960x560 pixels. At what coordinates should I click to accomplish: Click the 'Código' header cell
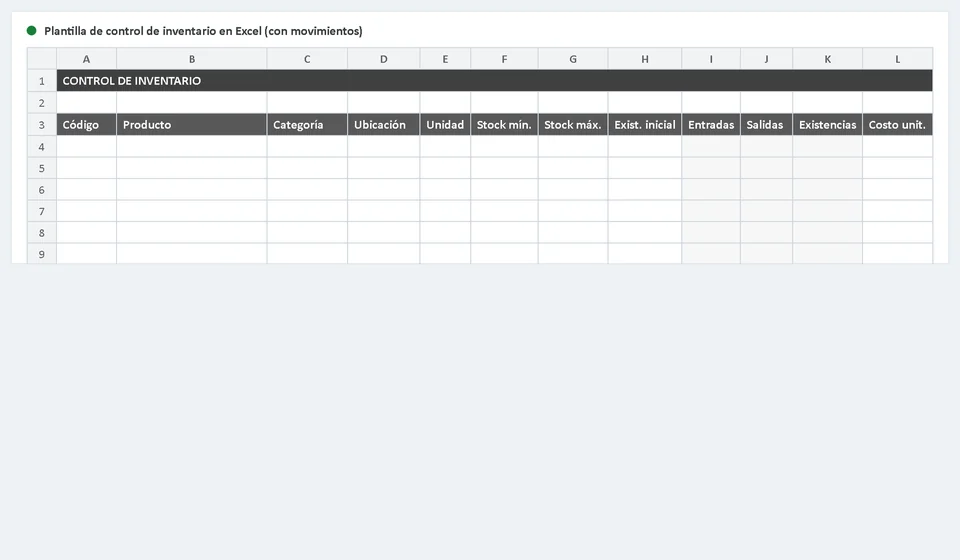(86, 125)
